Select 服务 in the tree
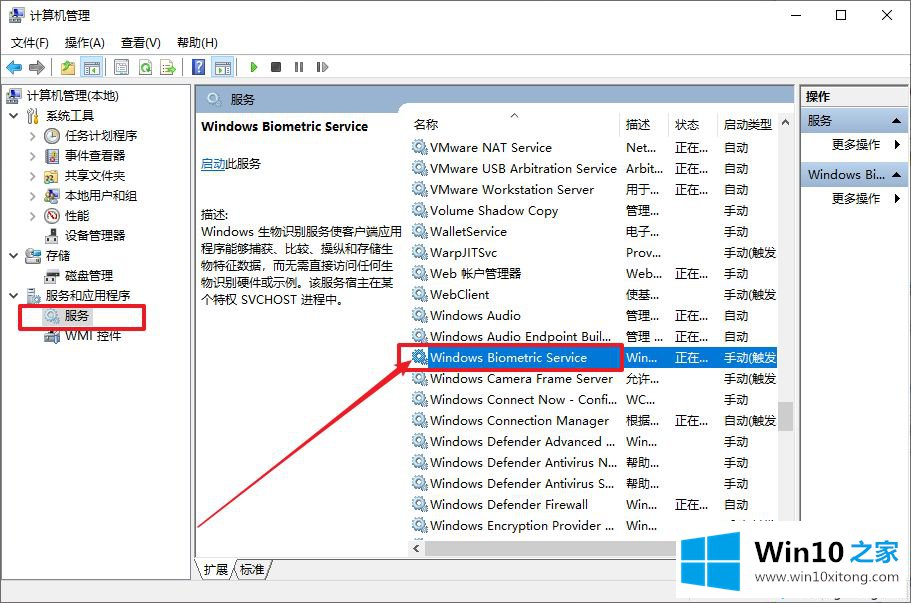Viewport: 911px width, 603px height. pyautogui.click(x=76, y=316)
